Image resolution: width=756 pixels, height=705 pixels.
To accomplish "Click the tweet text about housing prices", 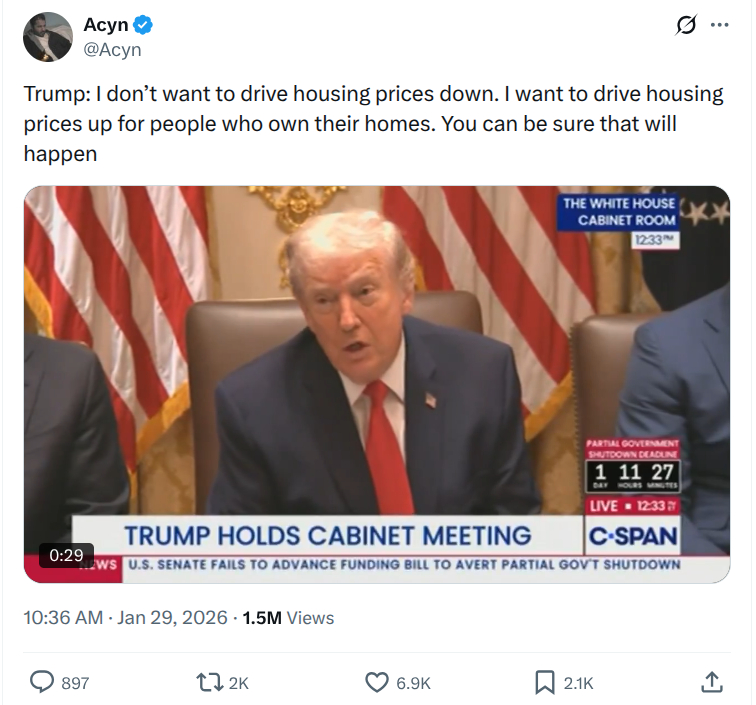I will 373,124.
